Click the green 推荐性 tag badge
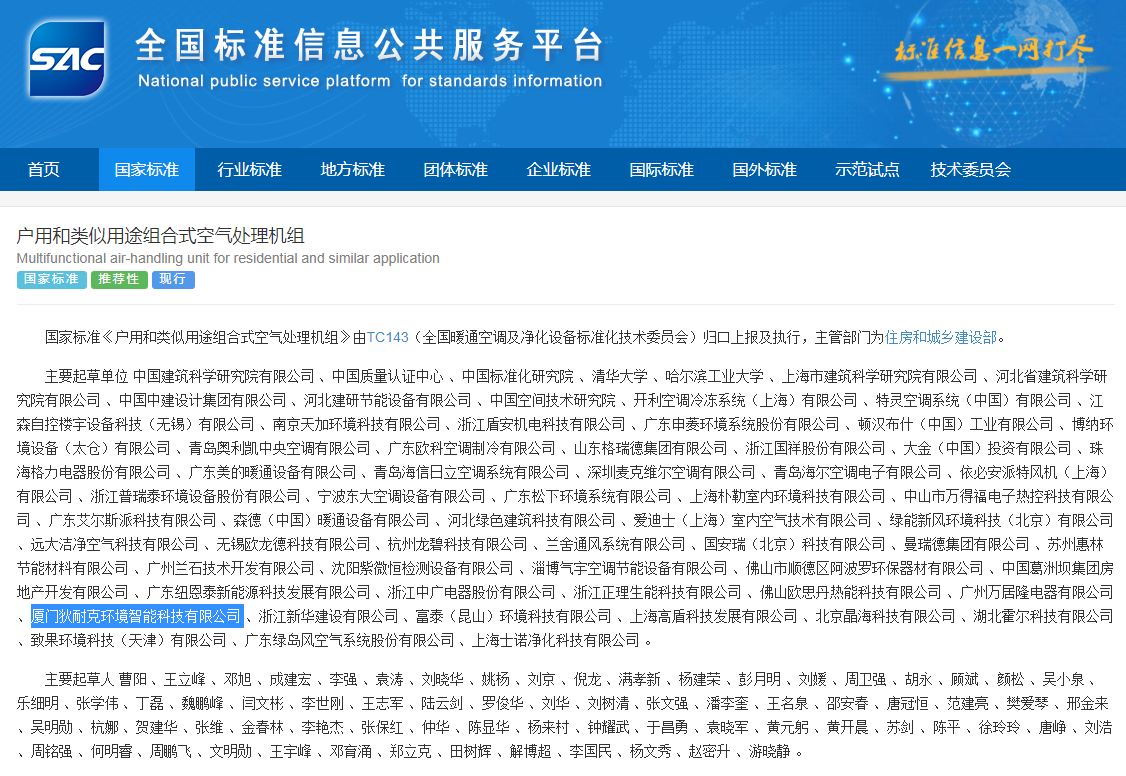The image size is (1126, 776). point(119,280)
